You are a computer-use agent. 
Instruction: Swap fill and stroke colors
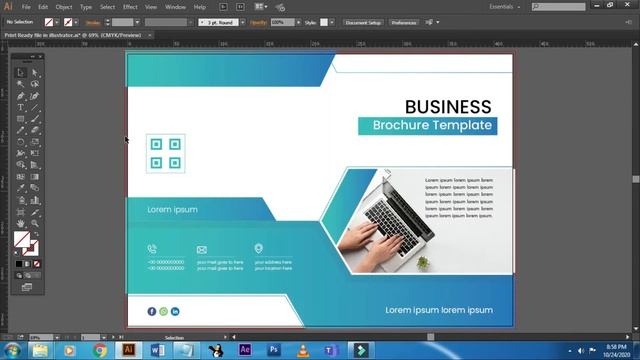[36, 234]
